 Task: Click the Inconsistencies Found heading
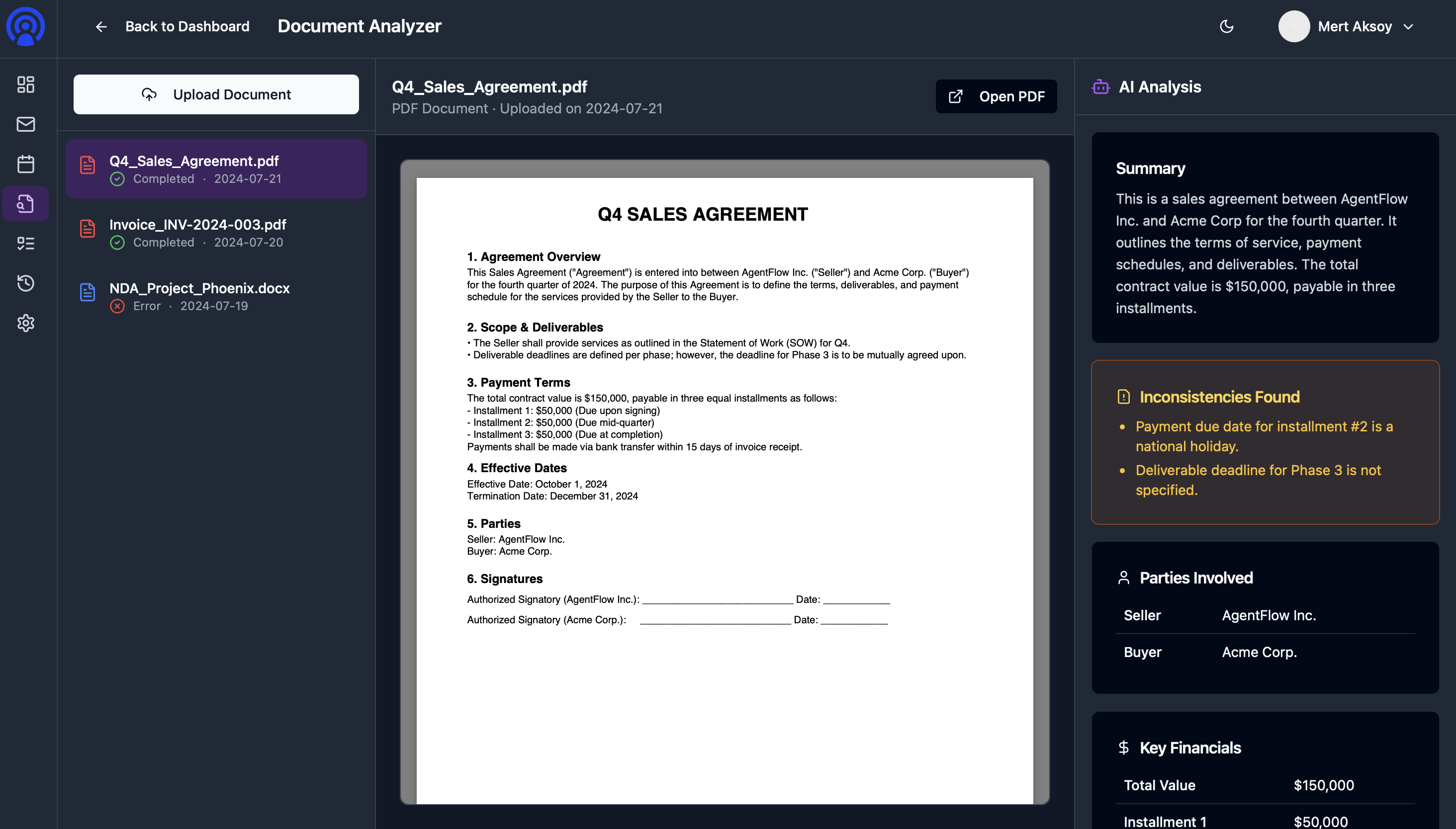tap(1219, 397)
